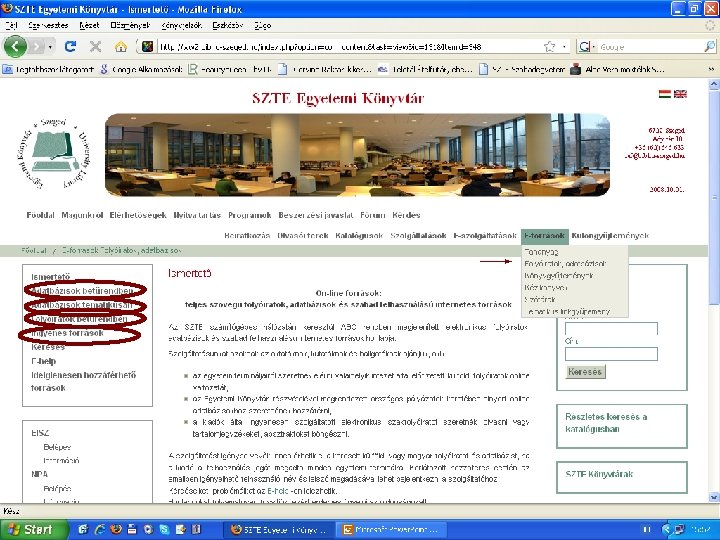Open the Beszerzési javaslat link
This screenshot has height=540, width=720.
(x=316, y=215)
